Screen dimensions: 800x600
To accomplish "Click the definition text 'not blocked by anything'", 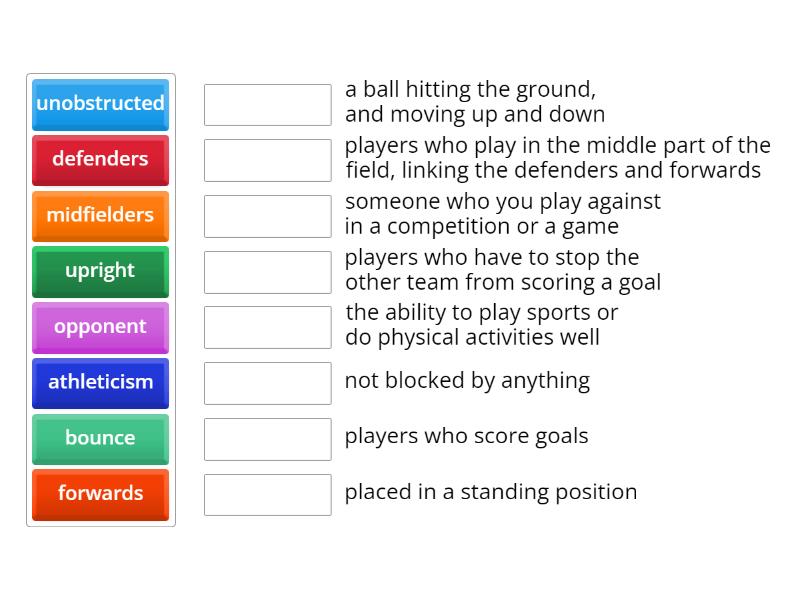I will click(467, 381).
